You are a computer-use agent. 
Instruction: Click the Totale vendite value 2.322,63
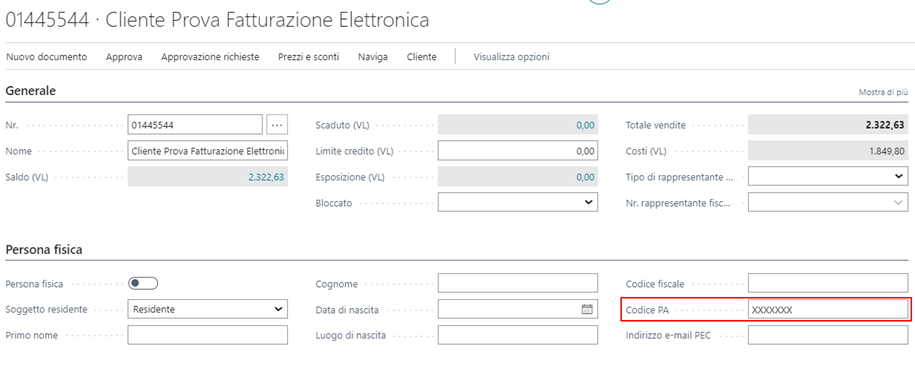pyautogui.click(x=886, y=125)
